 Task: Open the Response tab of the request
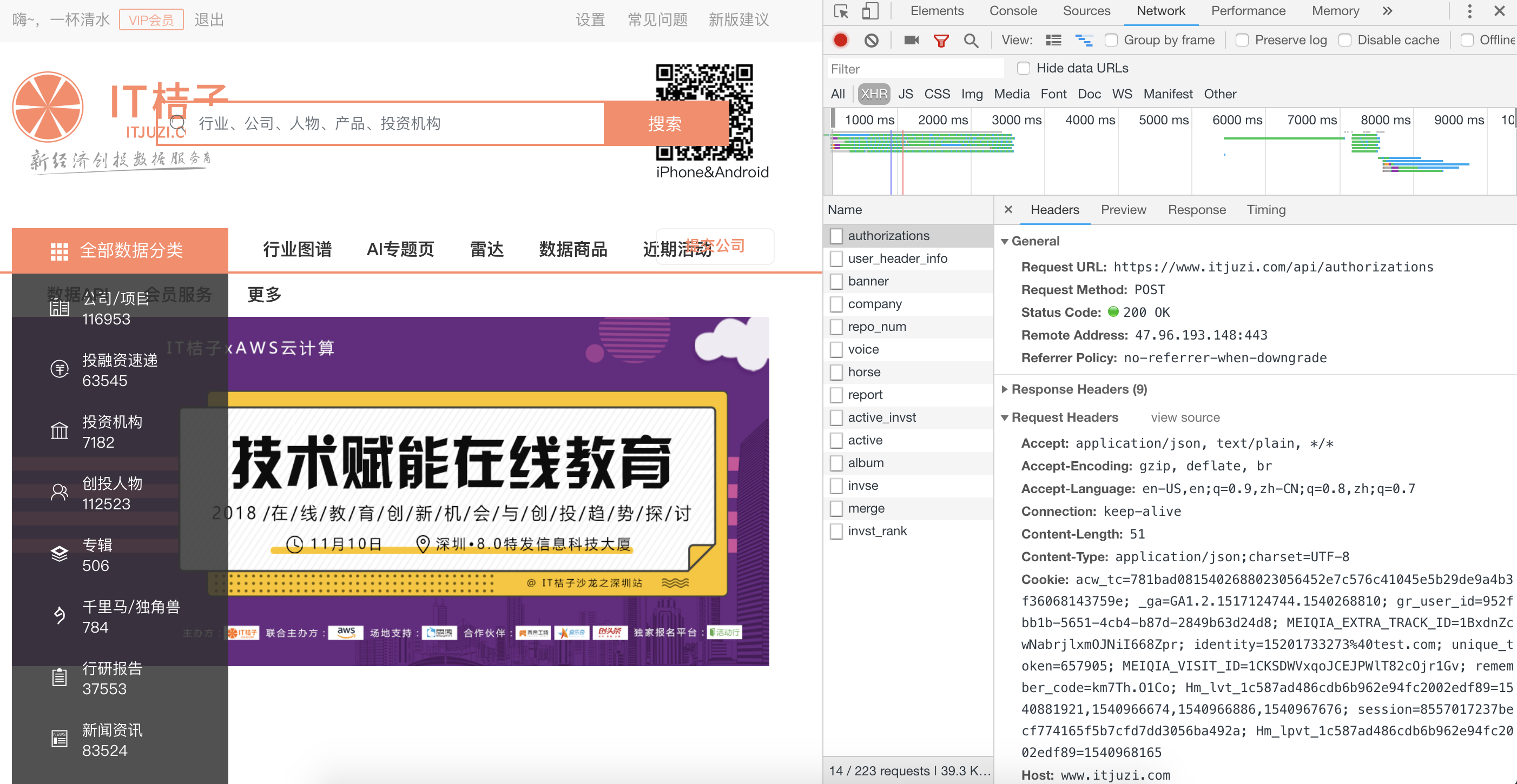click(x=1197, y=210)
